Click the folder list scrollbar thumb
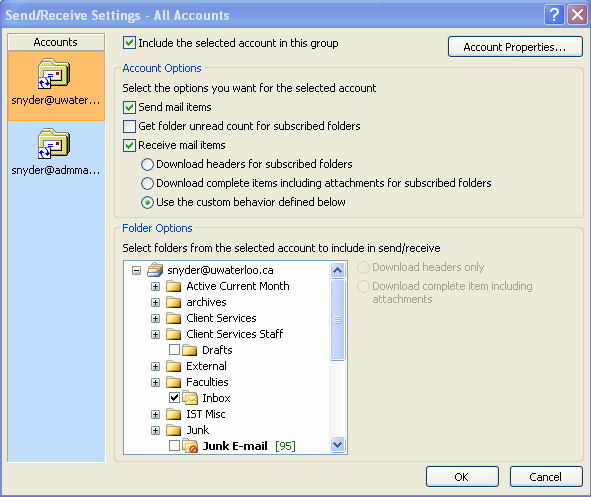This screenshot has height=497, width=591. (337, 320)
